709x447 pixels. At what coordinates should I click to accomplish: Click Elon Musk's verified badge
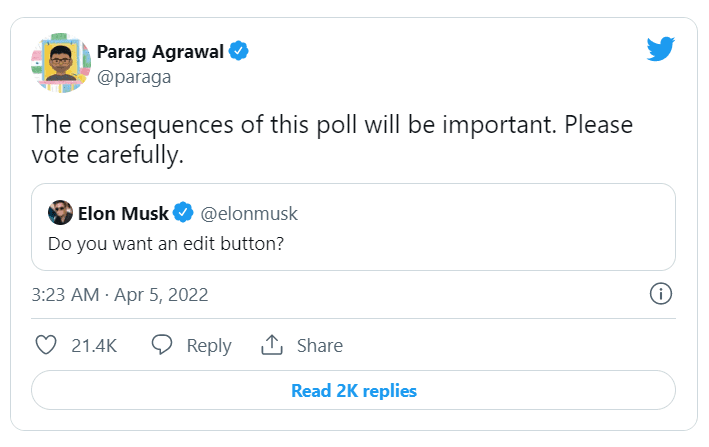click(183, 213)
